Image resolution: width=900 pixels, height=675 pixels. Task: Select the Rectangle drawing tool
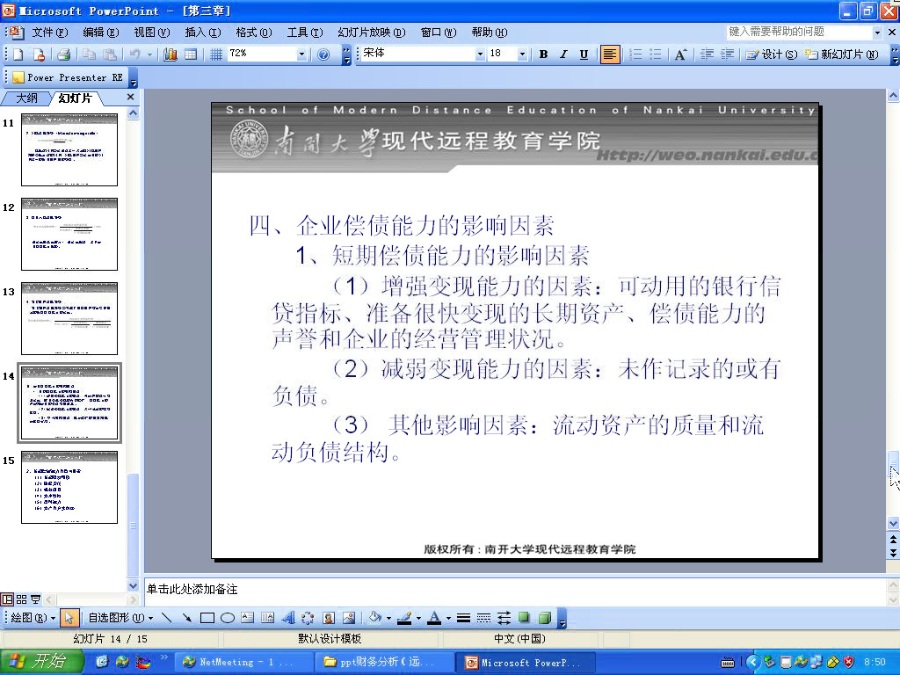point(207,618)
